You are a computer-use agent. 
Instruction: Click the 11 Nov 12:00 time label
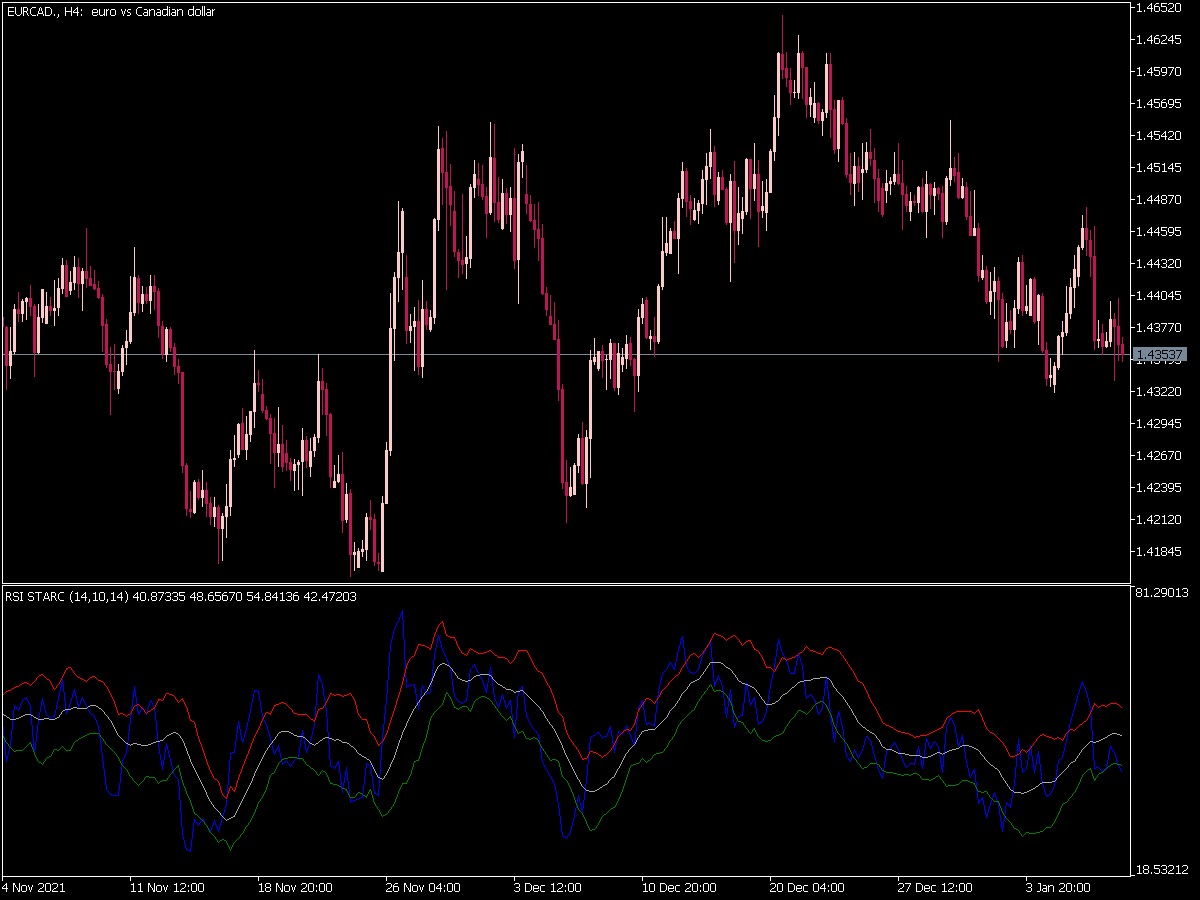(x=167, y=888)
